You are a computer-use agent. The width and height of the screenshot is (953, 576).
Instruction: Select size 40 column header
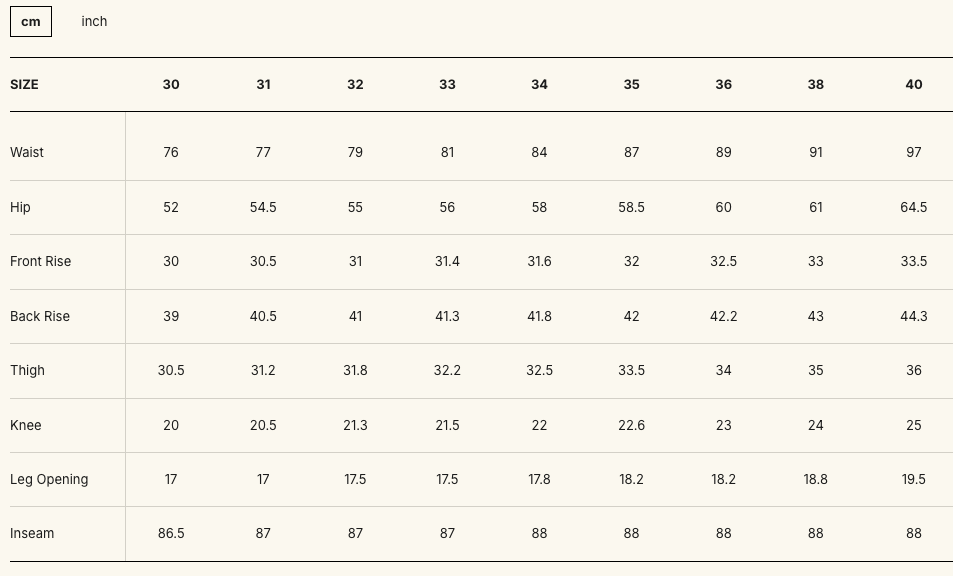[x=913, y=85]
